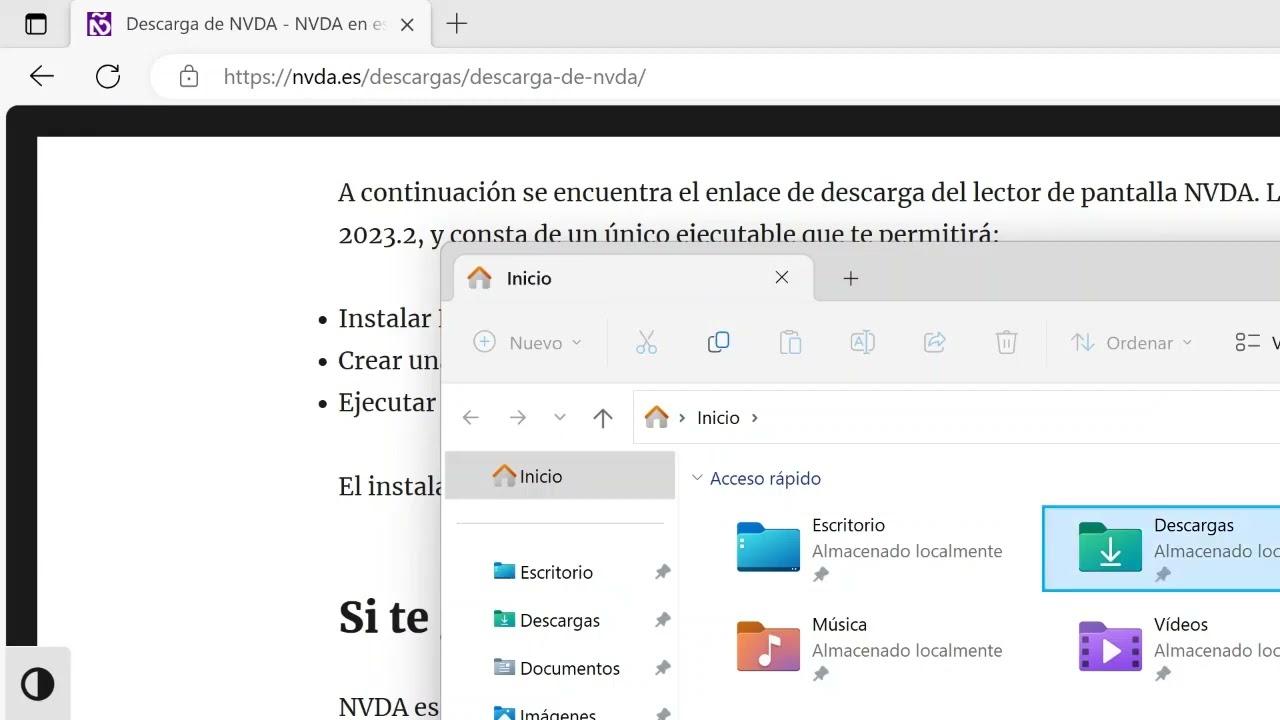Unpin Descargas via its sidebar pin icon
This screenshot has height=720, width=1280.
(x=662, y=620)
